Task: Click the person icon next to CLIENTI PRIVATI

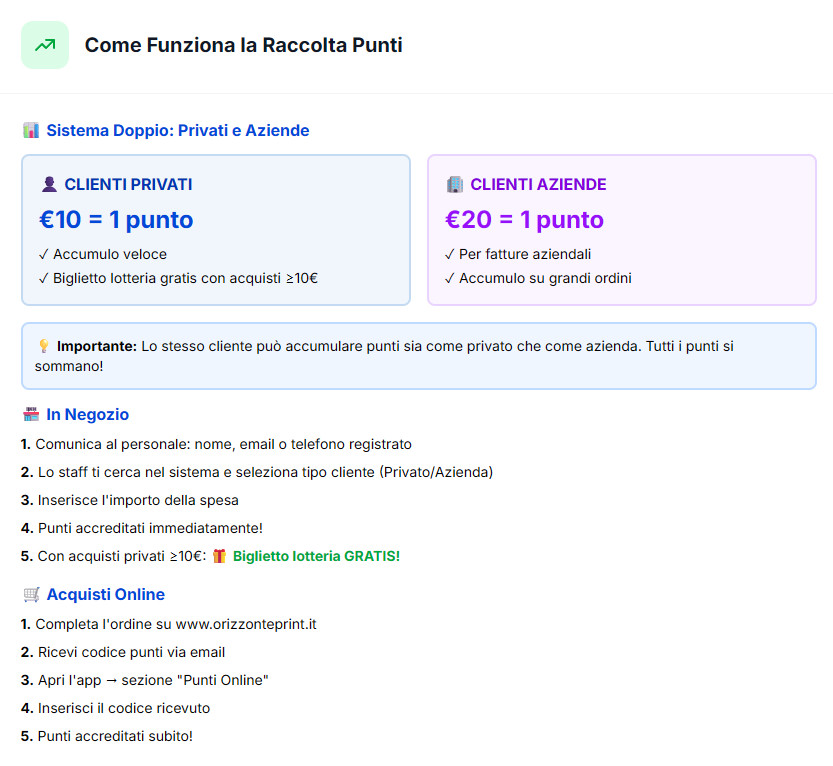Action: point(49,184)
